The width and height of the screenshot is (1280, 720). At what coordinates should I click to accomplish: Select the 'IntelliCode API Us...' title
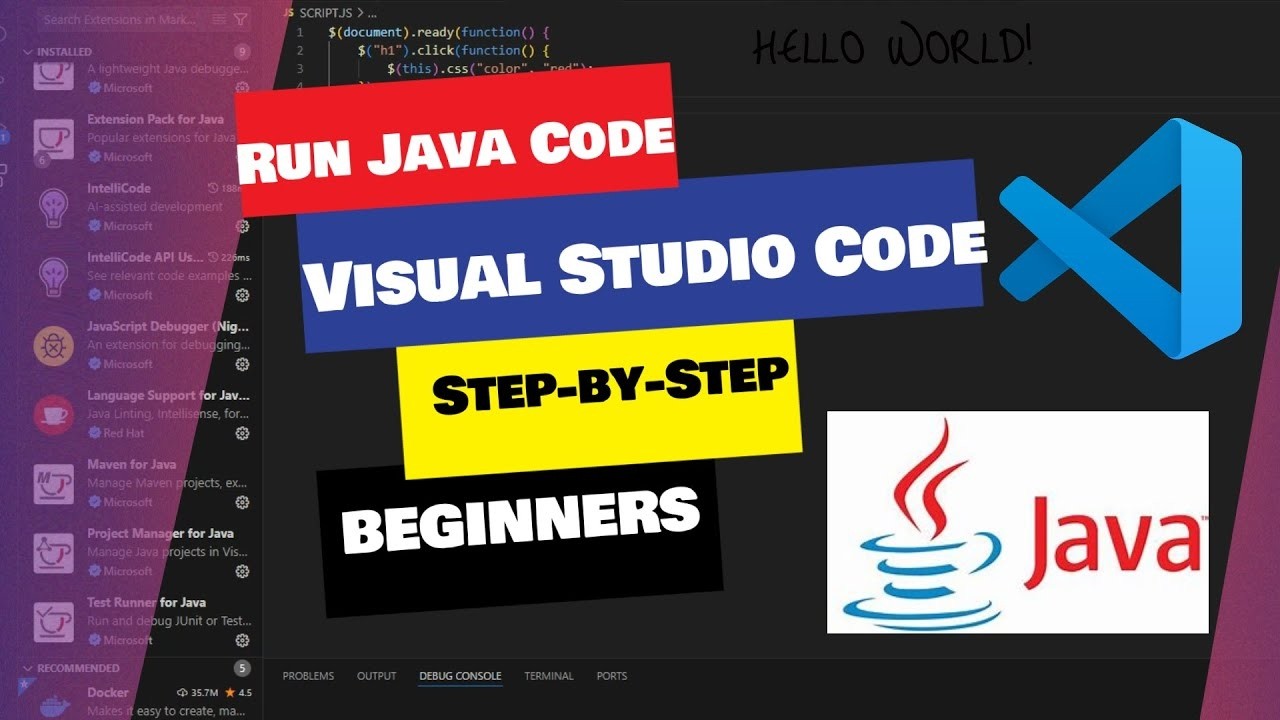[145, 257]
